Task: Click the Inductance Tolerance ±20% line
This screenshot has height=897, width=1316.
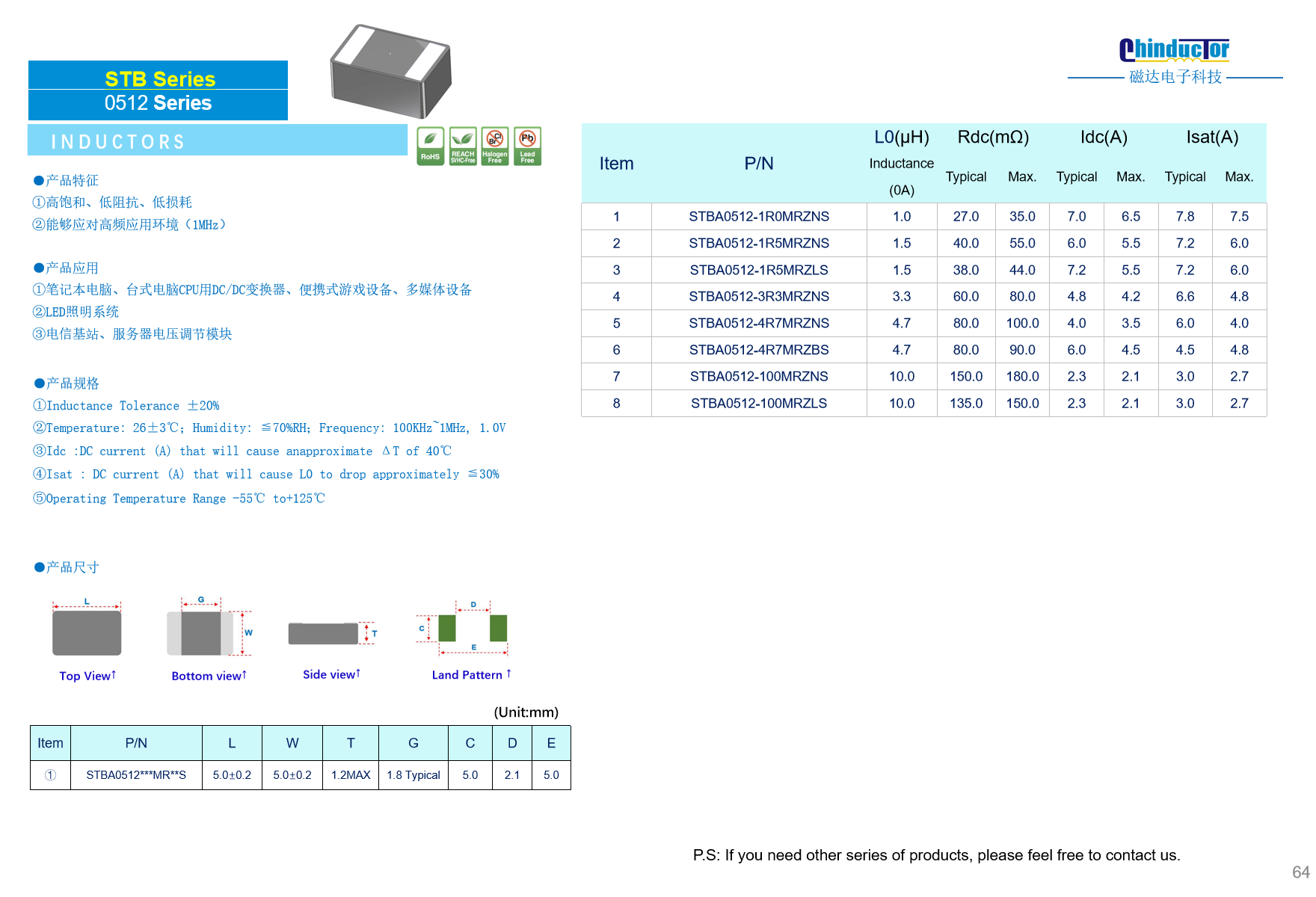Action: point(126,406)
